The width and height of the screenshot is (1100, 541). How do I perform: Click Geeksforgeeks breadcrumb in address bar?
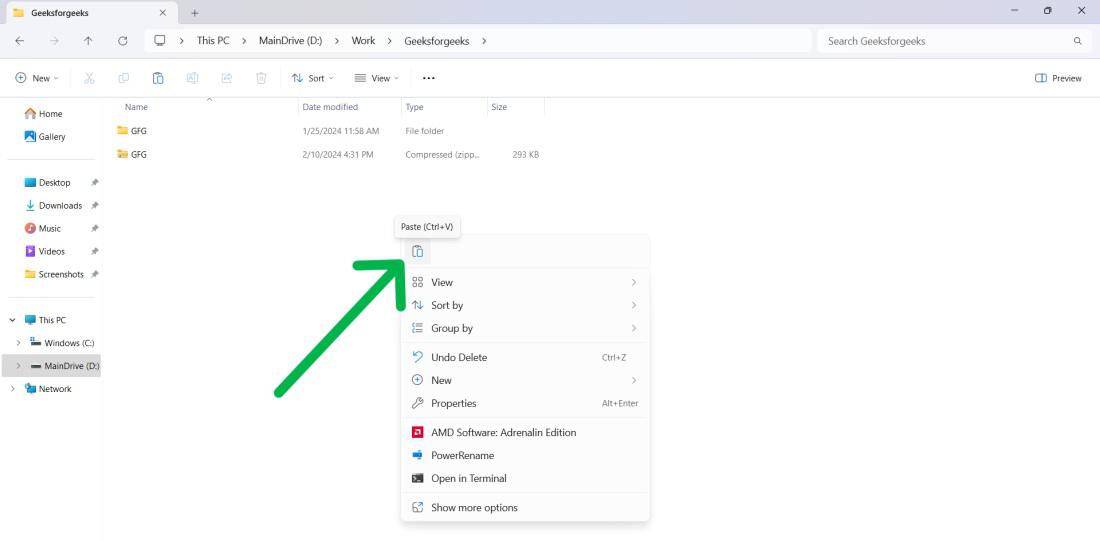point(436,41)
